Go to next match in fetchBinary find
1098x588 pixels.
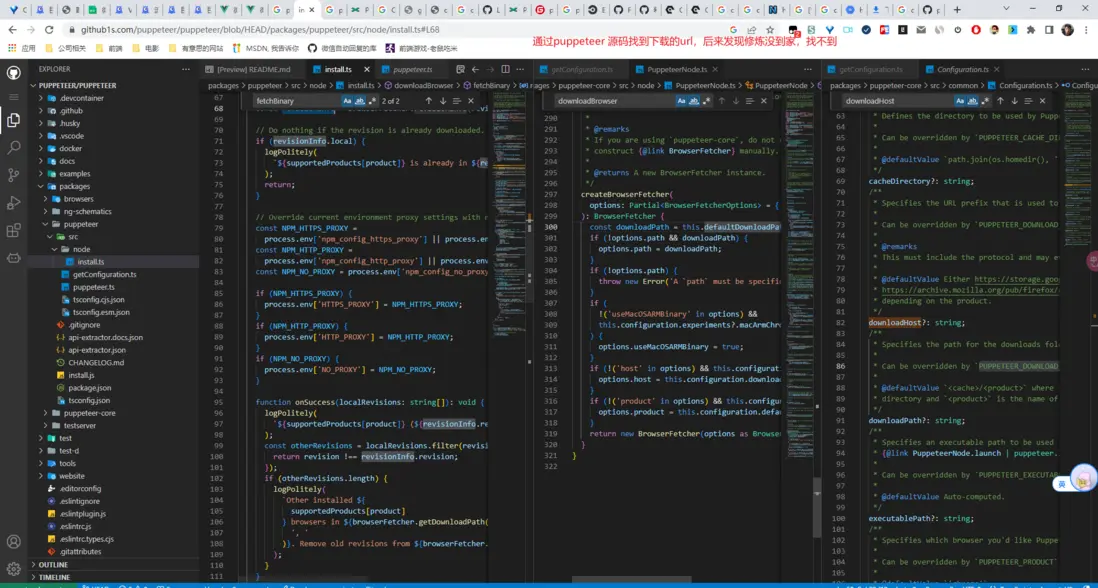click(x=443, y=101)
